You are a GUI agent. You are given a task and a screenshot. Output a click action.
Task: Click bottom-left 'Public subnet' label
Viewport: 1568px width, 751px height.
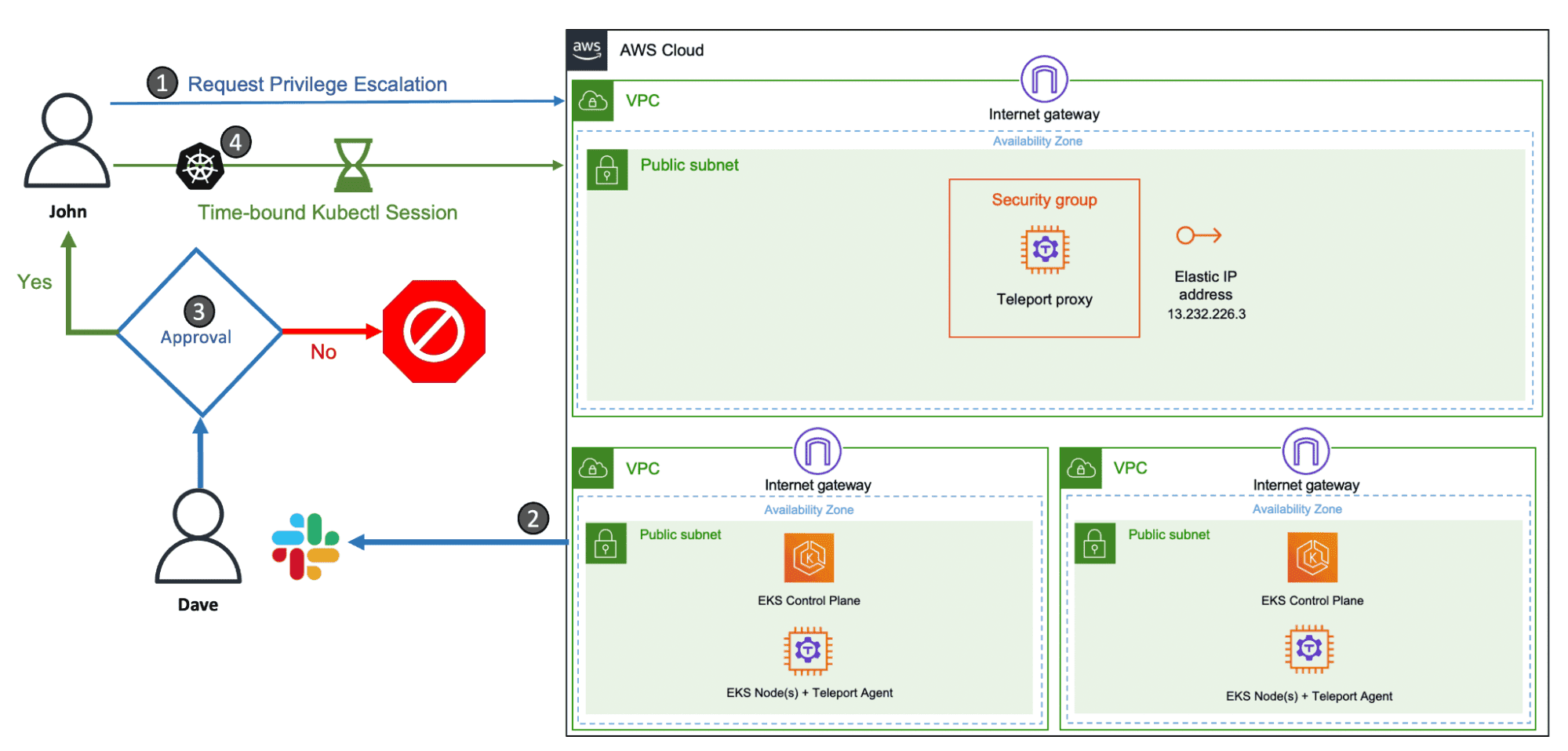[x=680, y=534]
